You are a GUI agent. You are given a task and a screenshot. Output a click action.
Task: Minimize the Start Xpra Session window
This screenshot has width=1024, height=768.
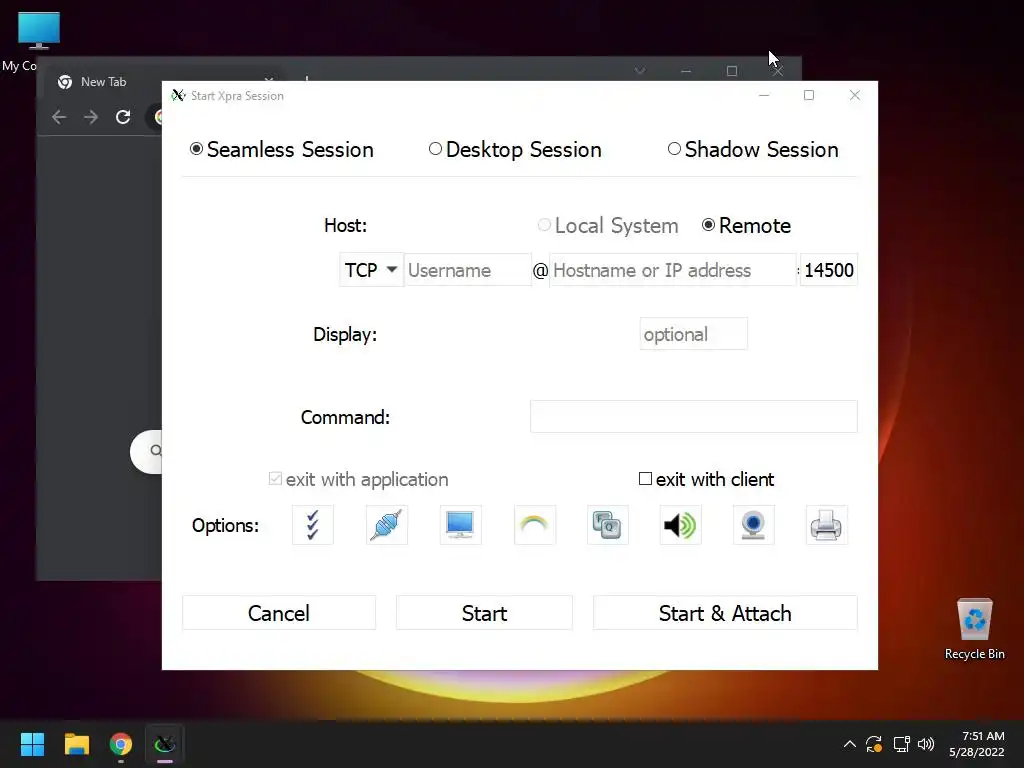764,95
